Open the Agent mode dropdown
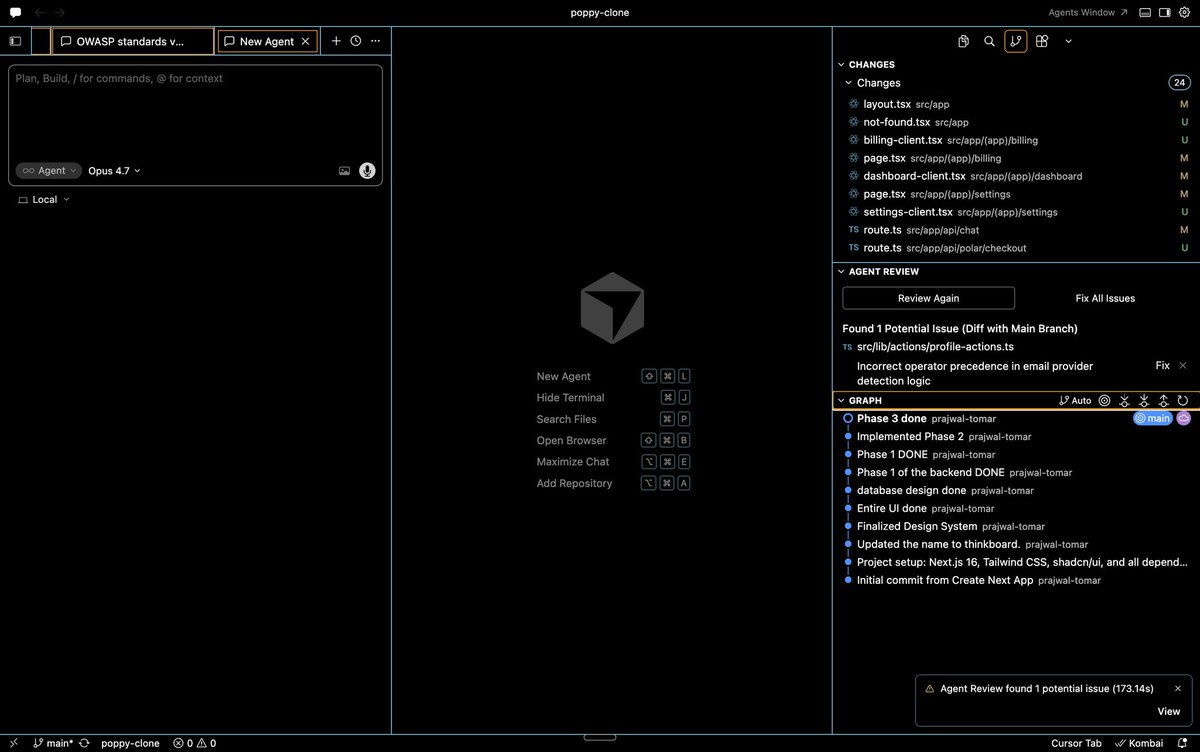1200x752 pixels. pos(49,171)
